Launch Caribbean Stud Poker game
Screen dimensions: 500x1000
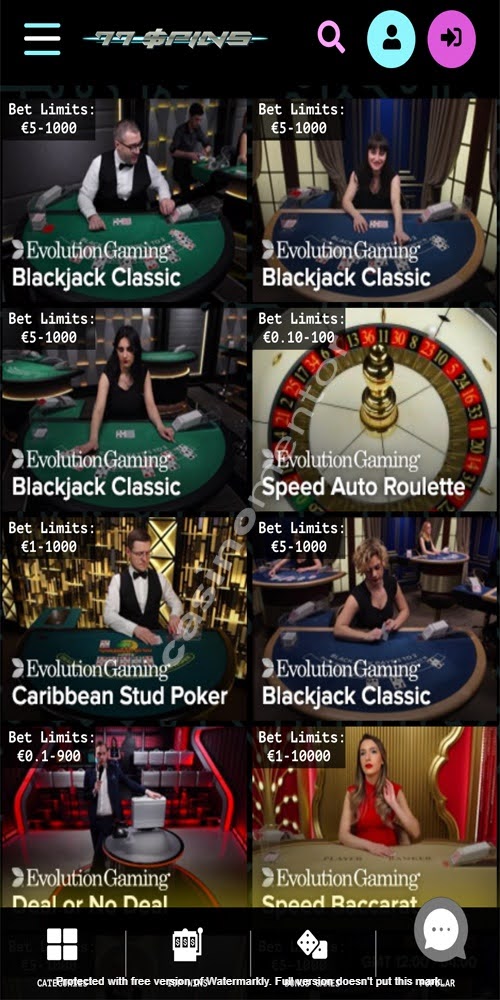(124, 619)
